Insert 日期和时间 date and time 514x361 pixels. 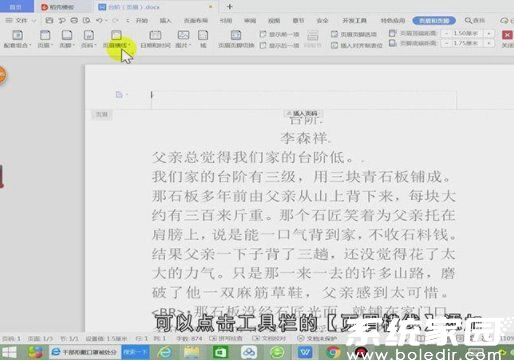(155, 39)
